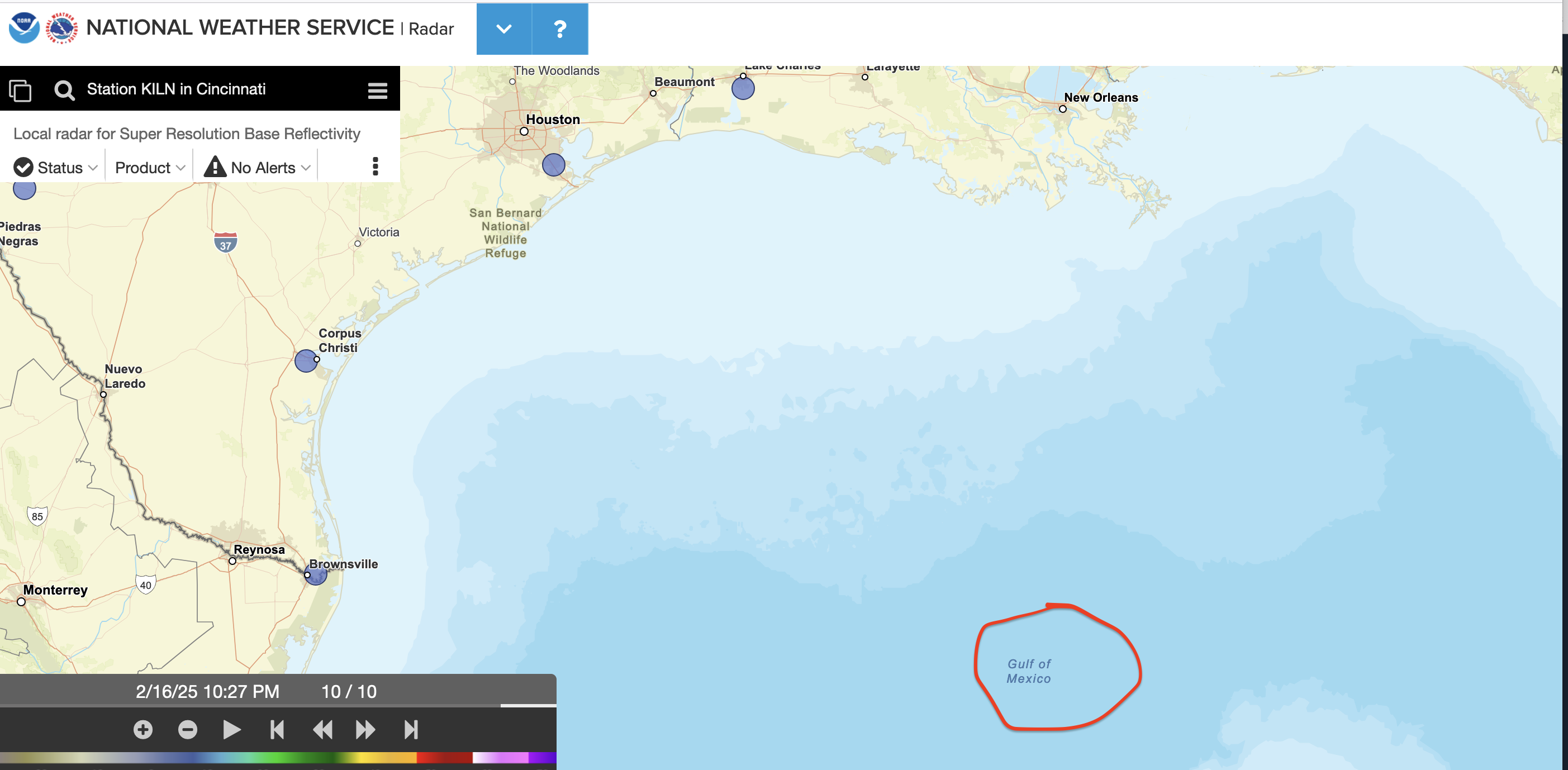Screen dimensions: 1568x770
Task: Play the radar loop animation
Action: [231, 729]
